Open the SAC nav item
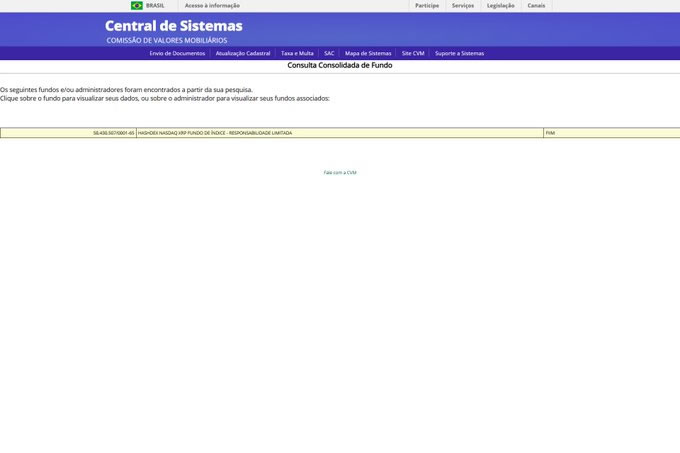This screenshot has height=453, width=680. [329, 53]
